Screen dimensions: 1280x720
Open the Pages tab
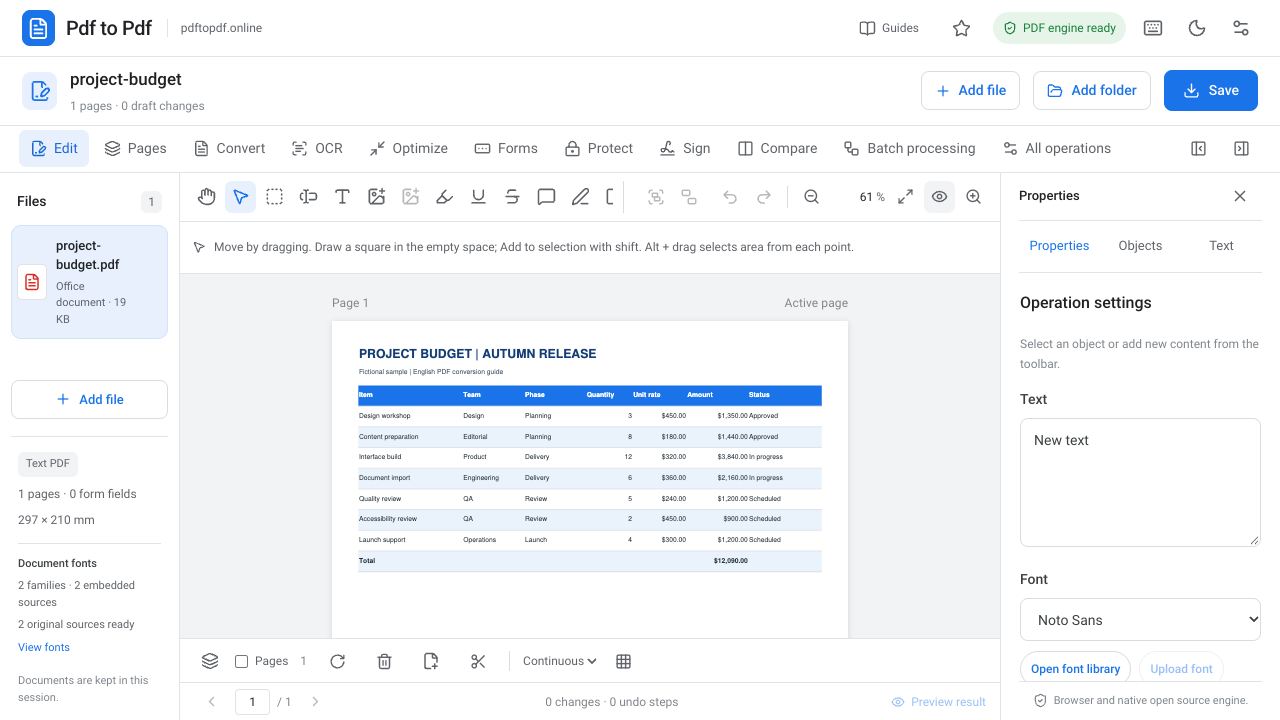(135, 148)
